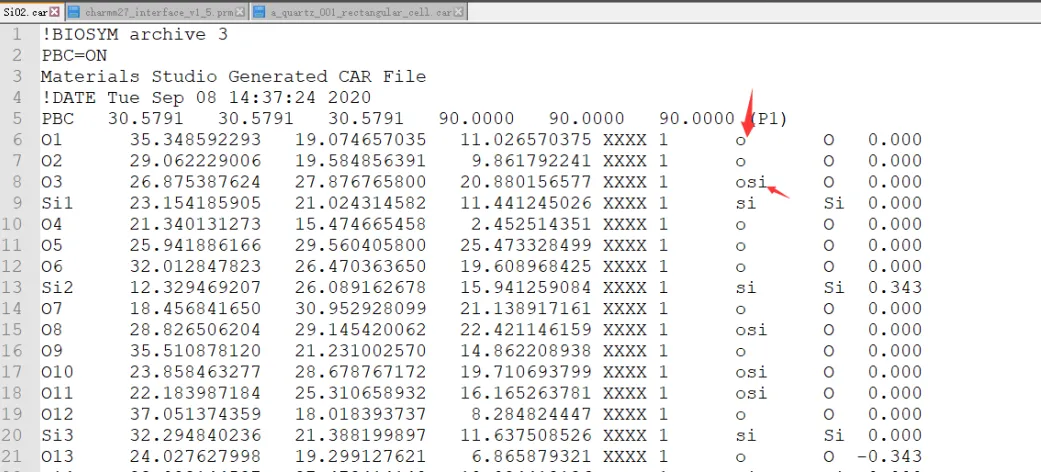
Task: Click the coordinate 20.880156577
Action: pyautogui.click(x=524, y=183)
